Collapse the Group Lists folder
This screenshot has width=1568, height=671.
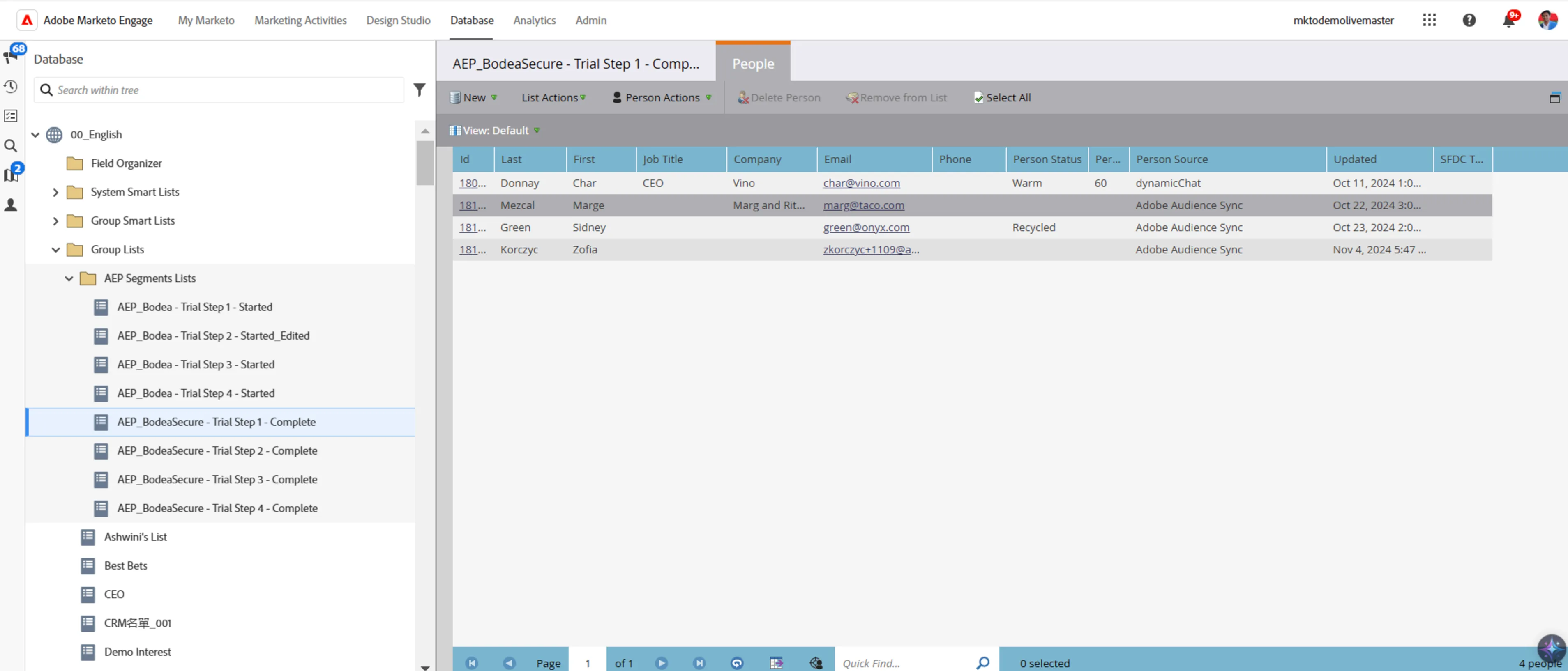click(x=55, y=249)
